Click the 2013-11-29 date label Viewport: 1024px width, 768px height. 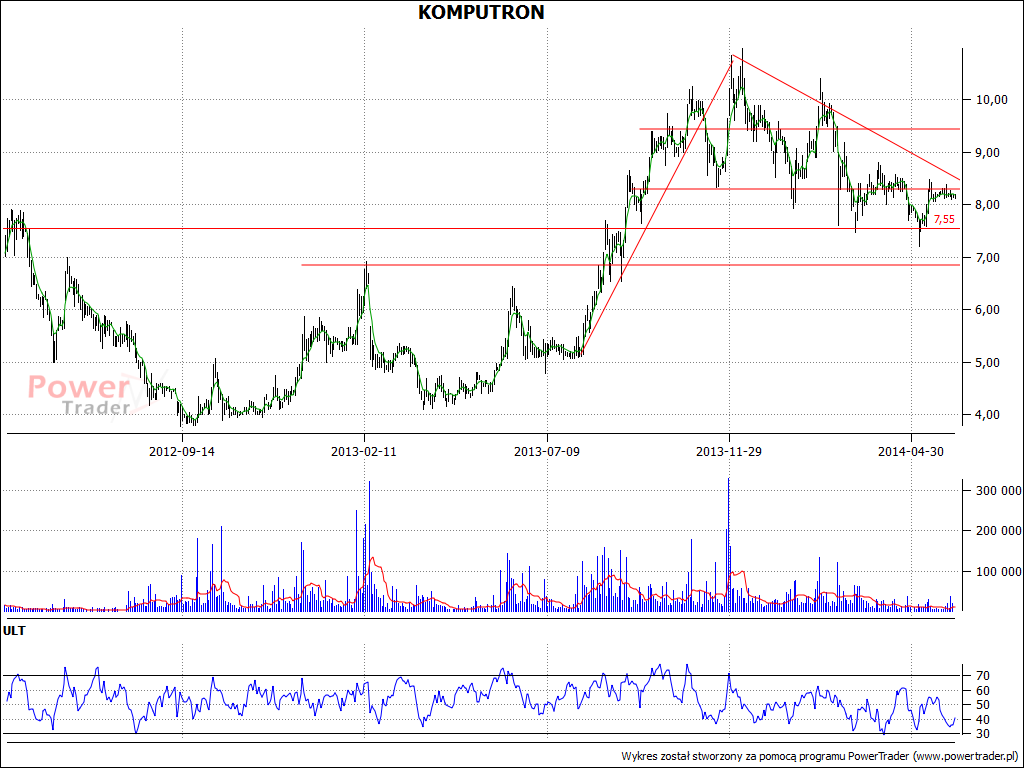click(x=729, y=451)
